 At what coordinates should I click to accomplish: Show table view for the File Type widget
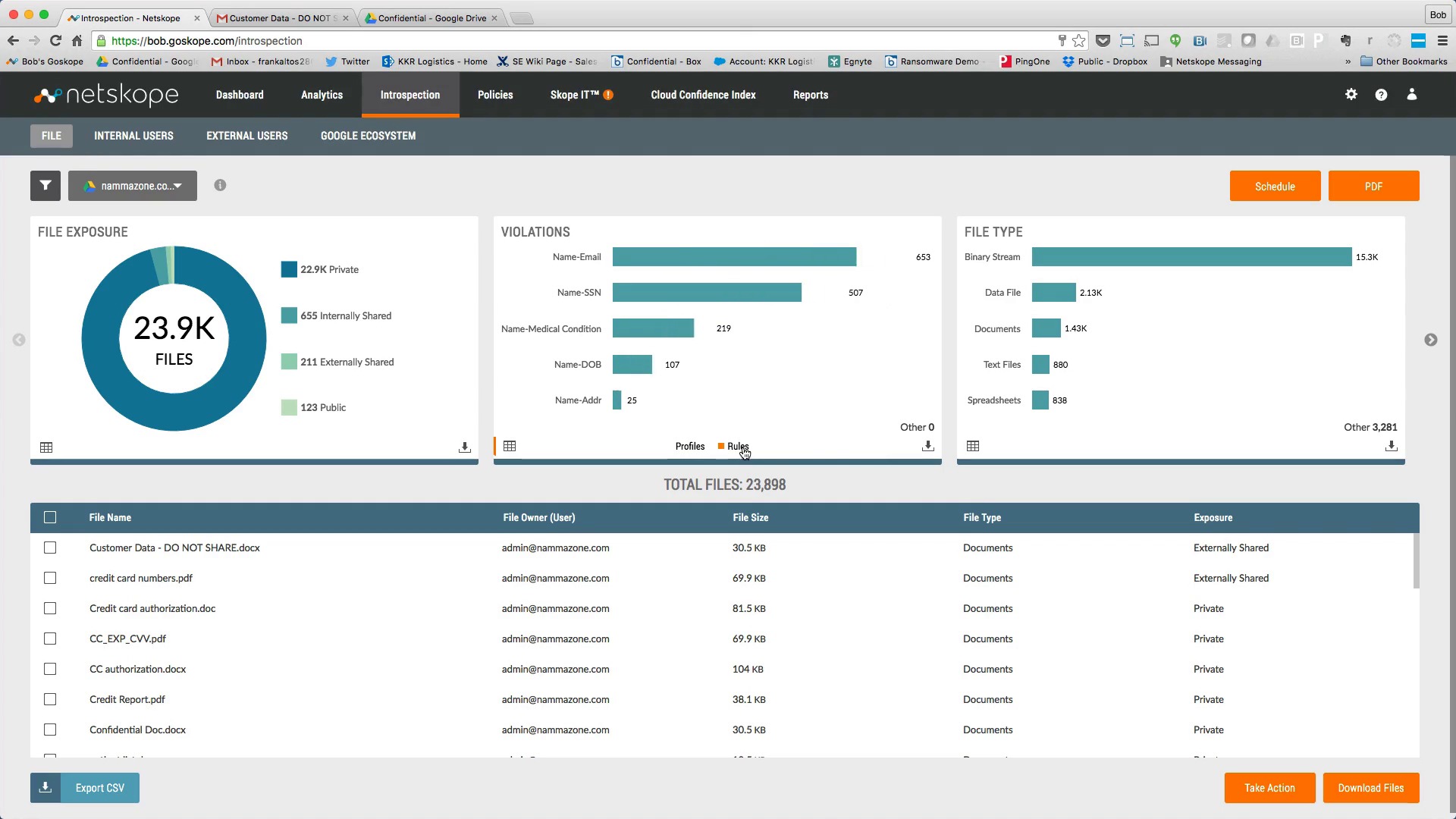tap(972, 446)
